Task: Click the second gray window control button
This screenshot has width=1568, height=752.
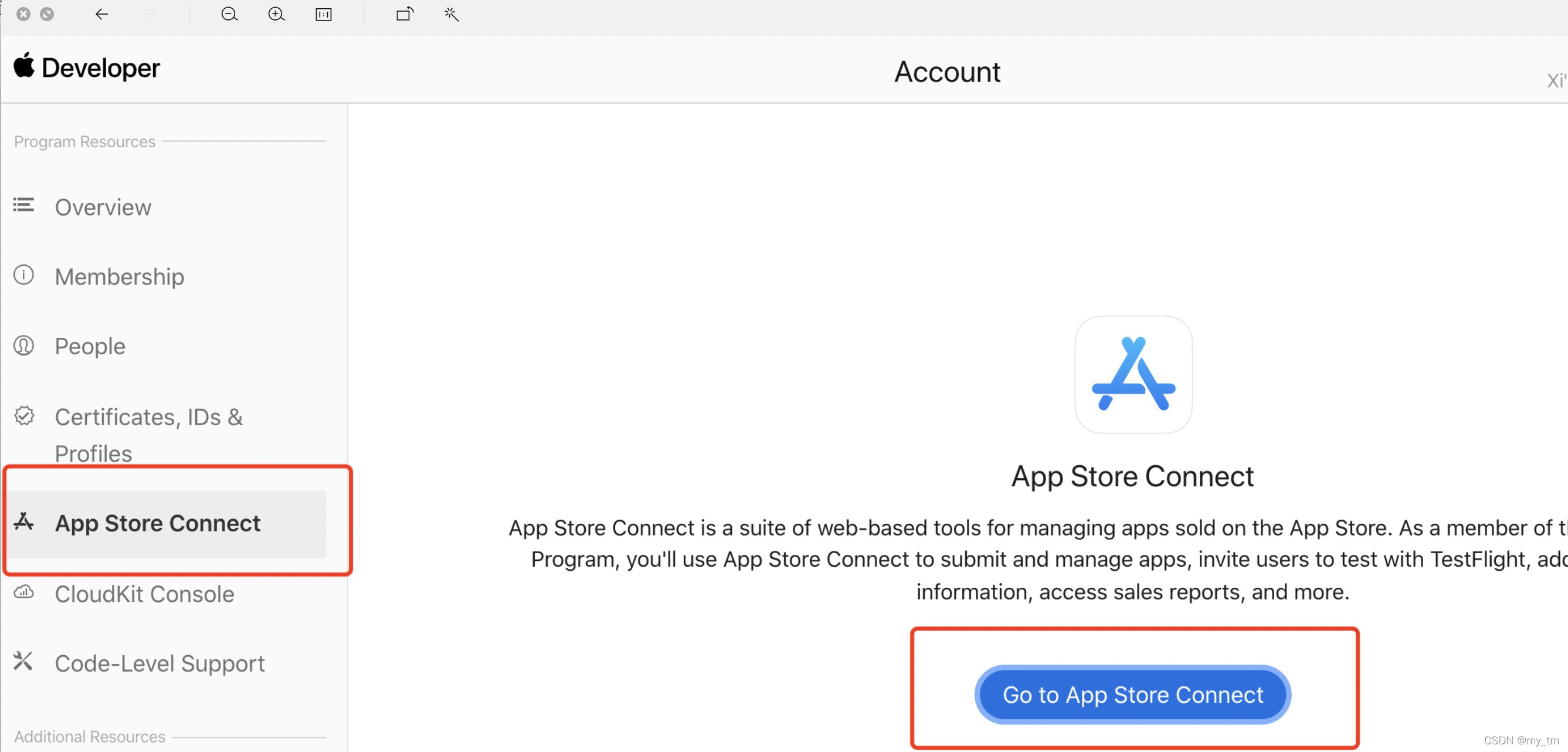Action: click(47, 14)
